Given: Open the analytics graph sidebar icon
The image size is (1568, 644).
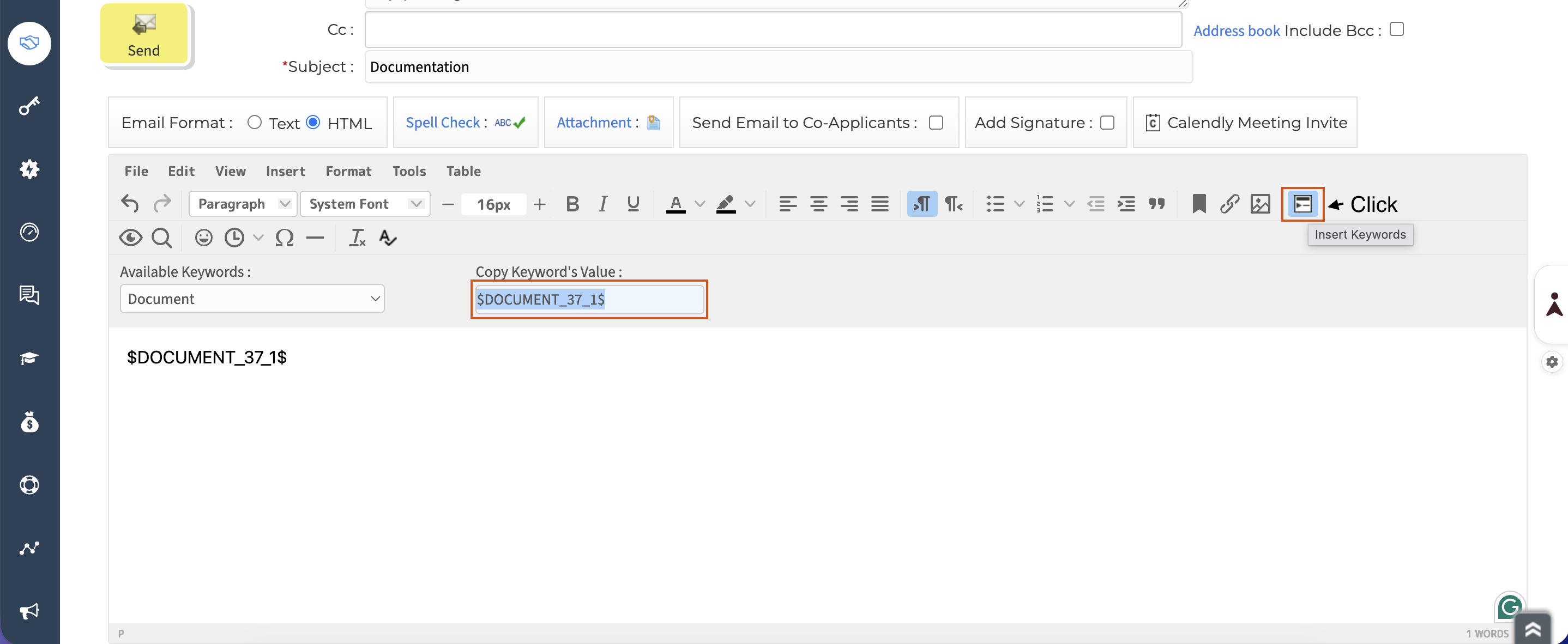Looking at the screenshot, I should pyautogui.click(x=29, y=549).
